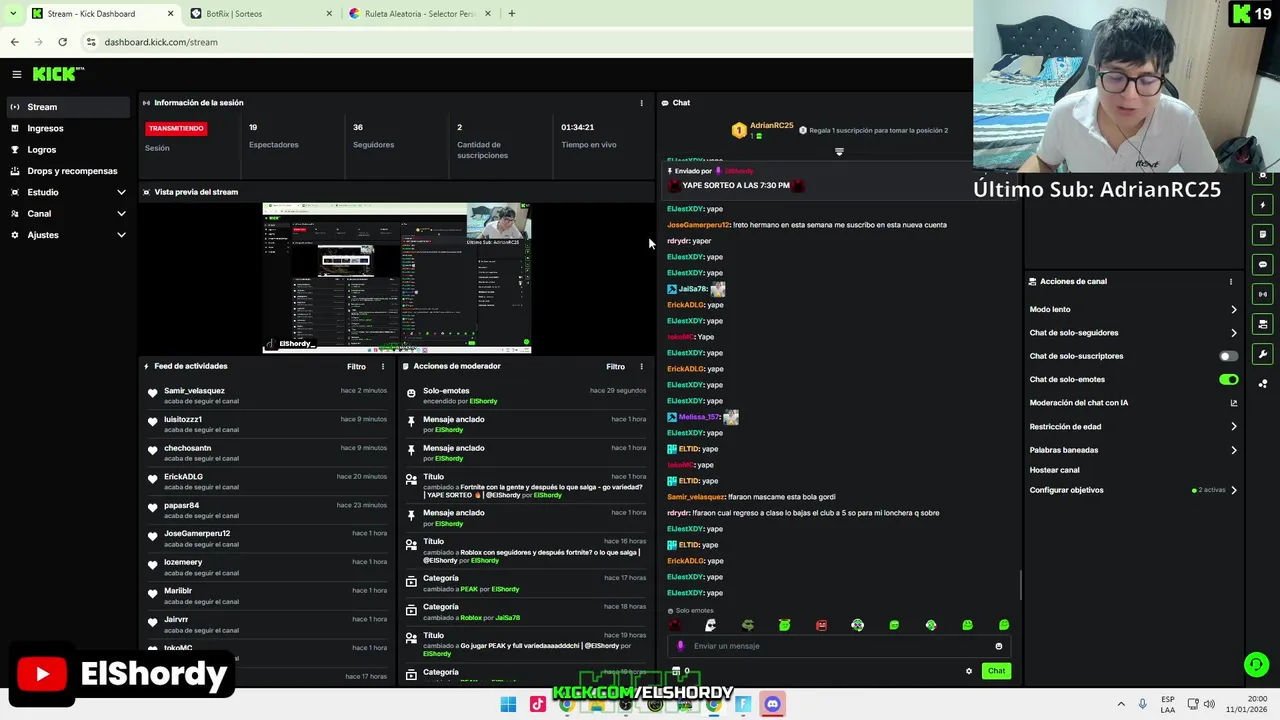Open Configurar objetivos chevron
This screenshot has height=720, width=1280.
pos(1233,491)
